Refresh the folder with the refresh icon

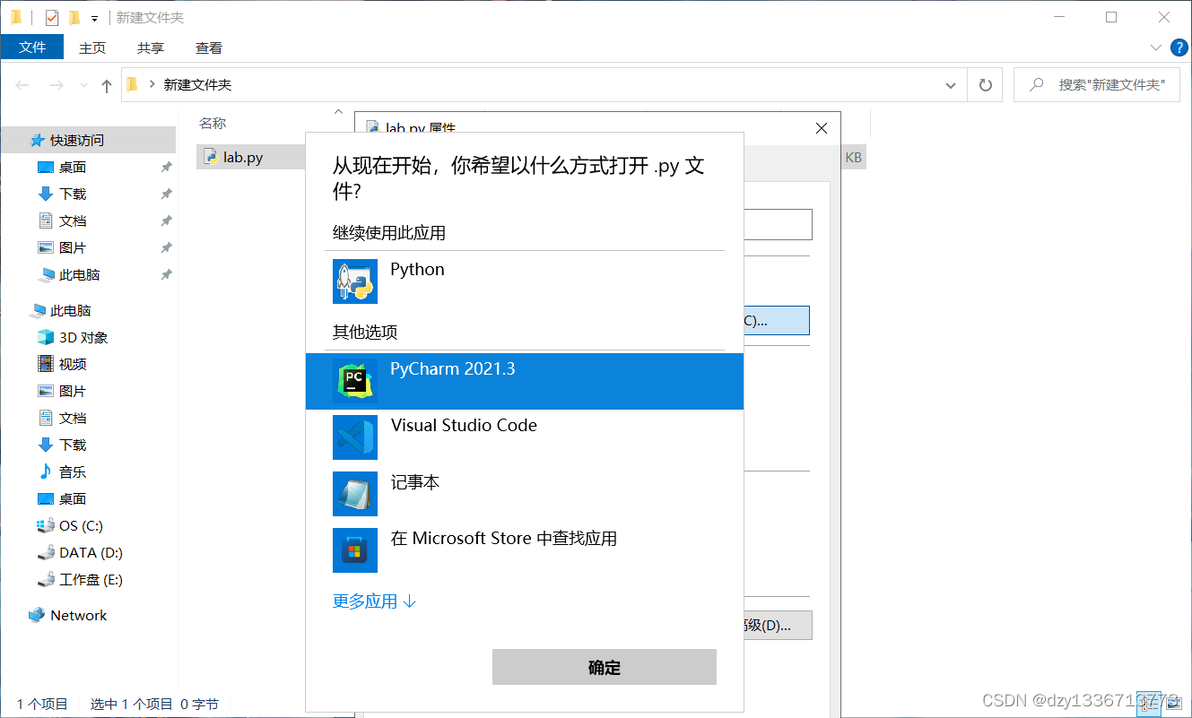pyautogui.click(x=985, y=85)
